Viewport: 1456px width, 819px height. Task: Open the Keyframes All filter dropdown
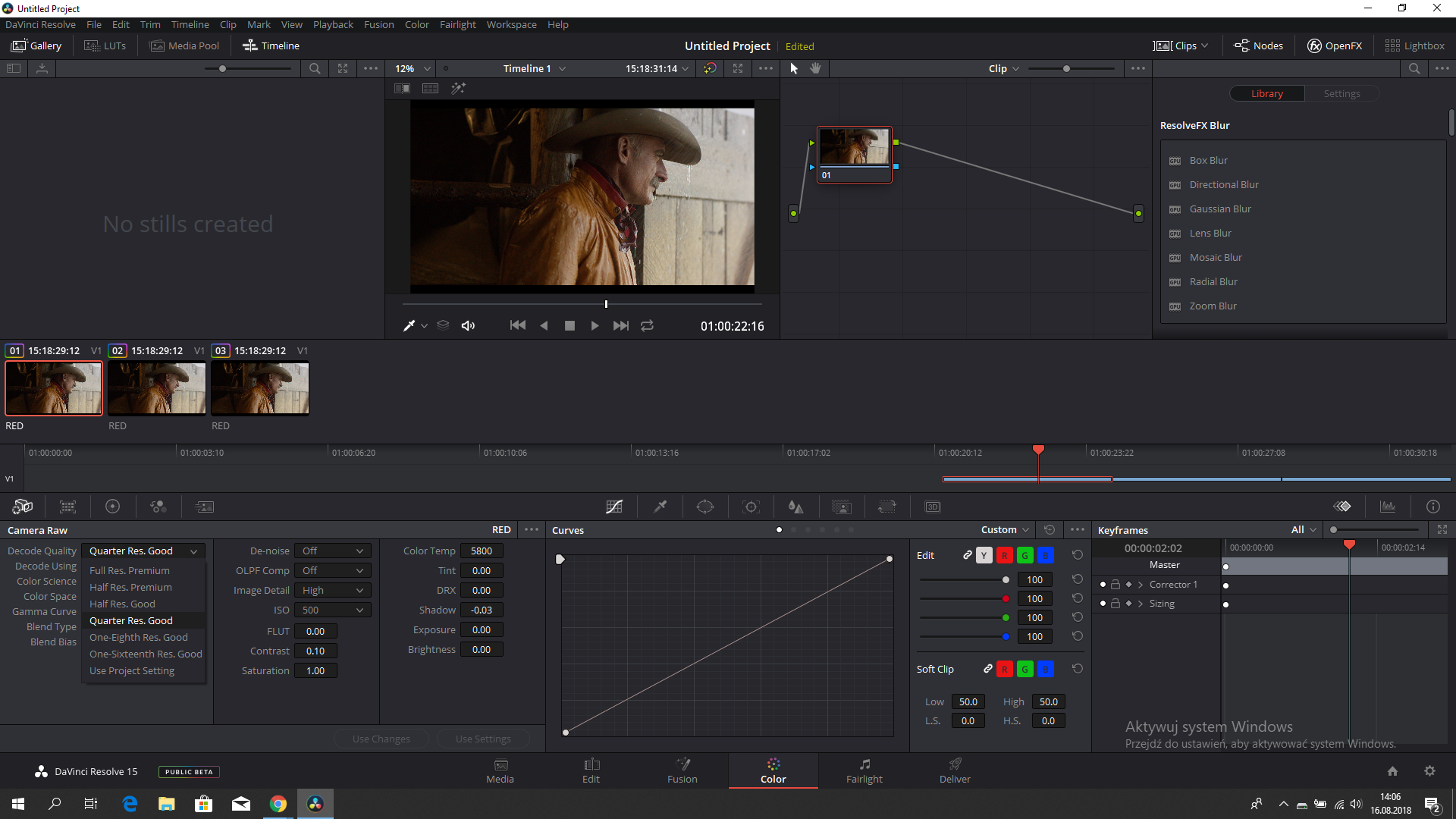(x=1304, y=530)
